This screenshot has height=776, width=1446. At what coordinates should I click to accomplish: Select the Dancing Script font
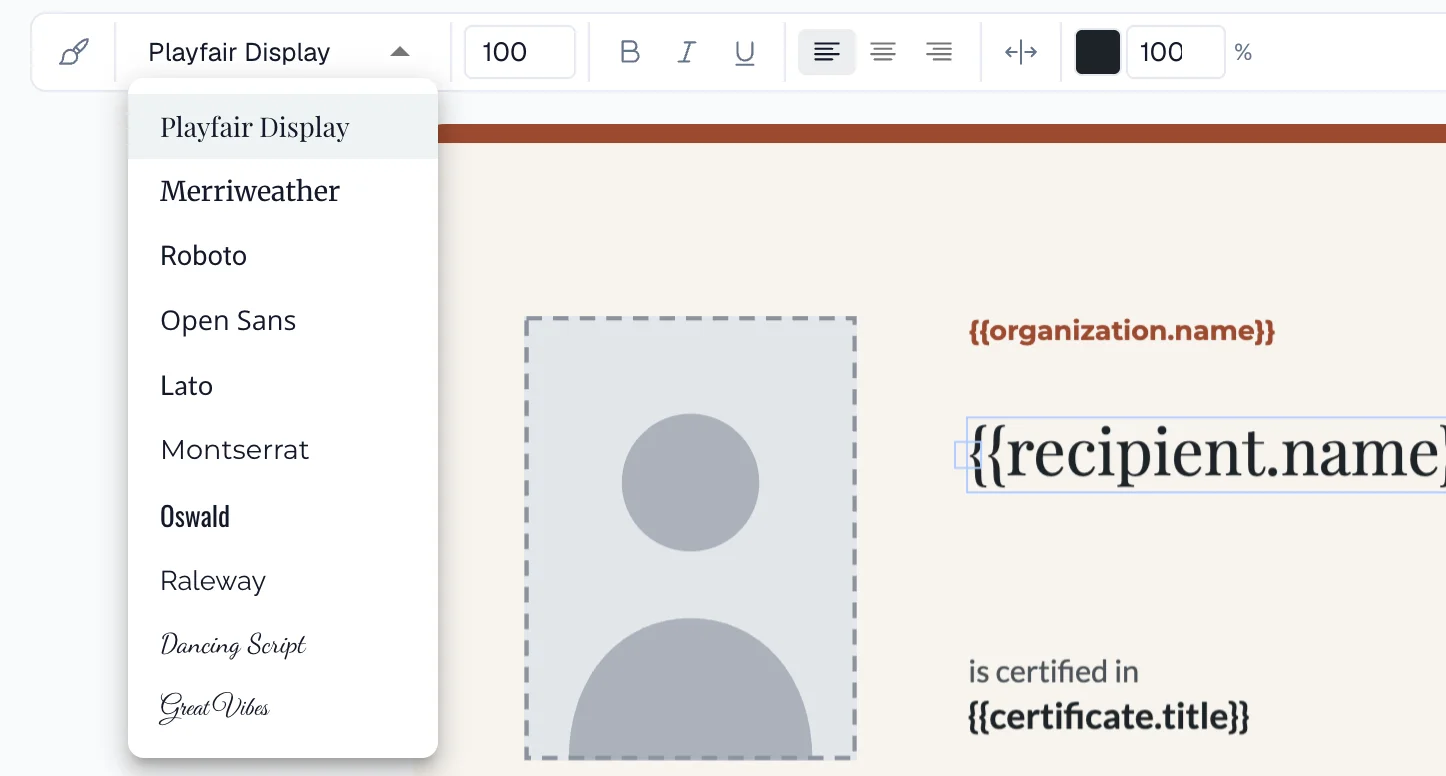(x=283, y=645)
